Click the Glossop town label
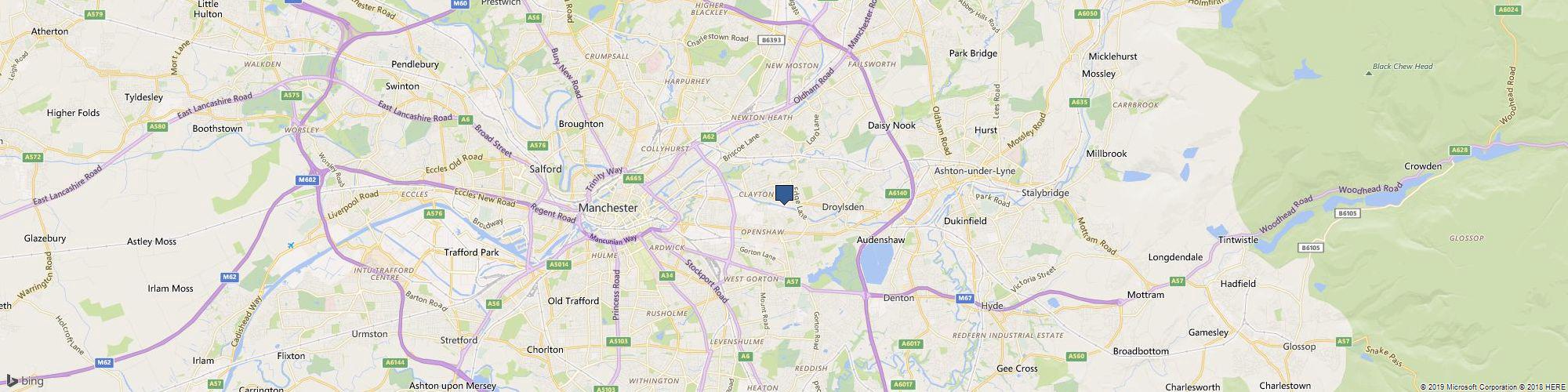Viewport: 1568px width, 392px height. [x=1299, y=347]
